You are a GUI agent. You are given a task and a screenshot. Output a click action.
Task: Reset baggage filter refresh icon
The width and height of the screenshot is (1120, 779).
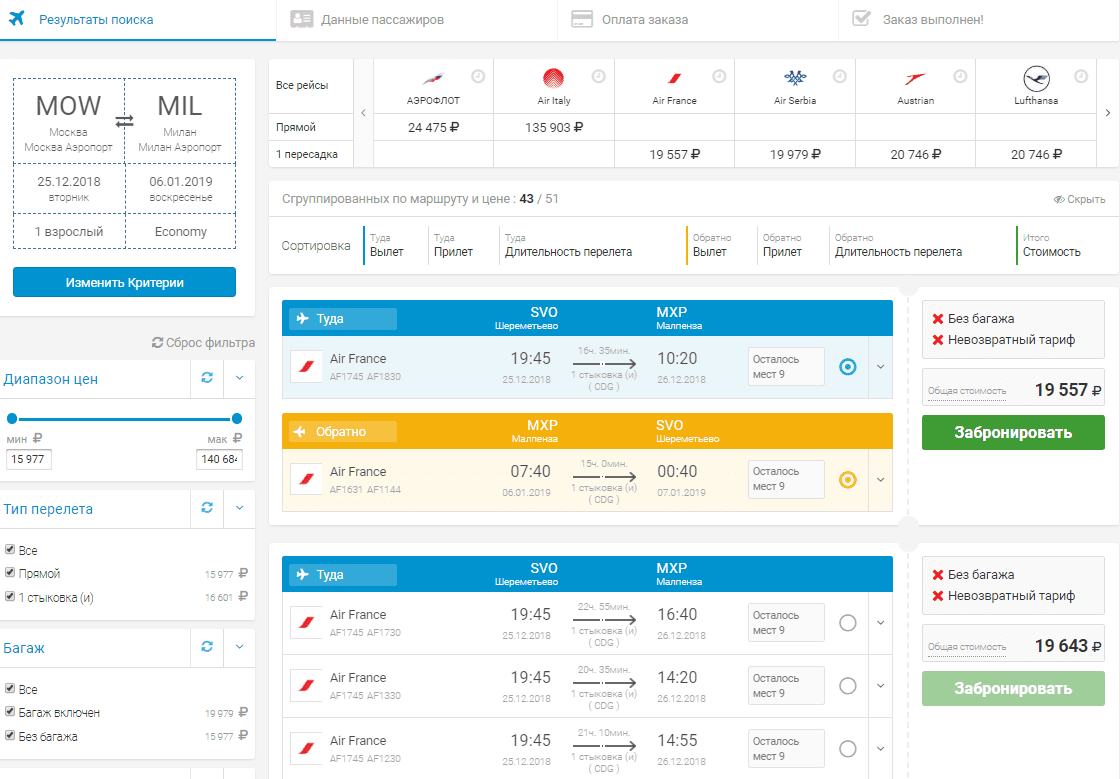coord(207,647)
